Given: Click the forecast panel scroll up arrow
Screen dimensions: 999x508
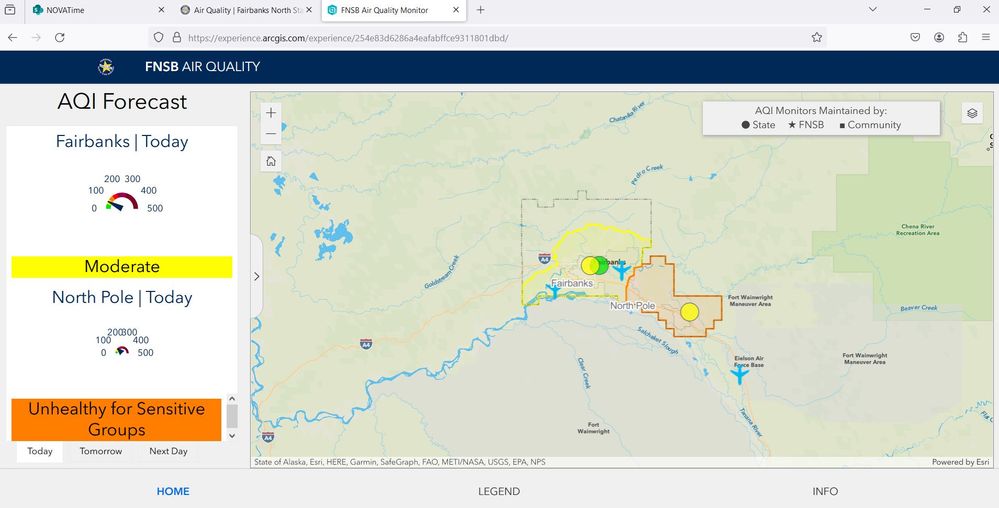Looking at the screenshot, I should coord(232,398).
